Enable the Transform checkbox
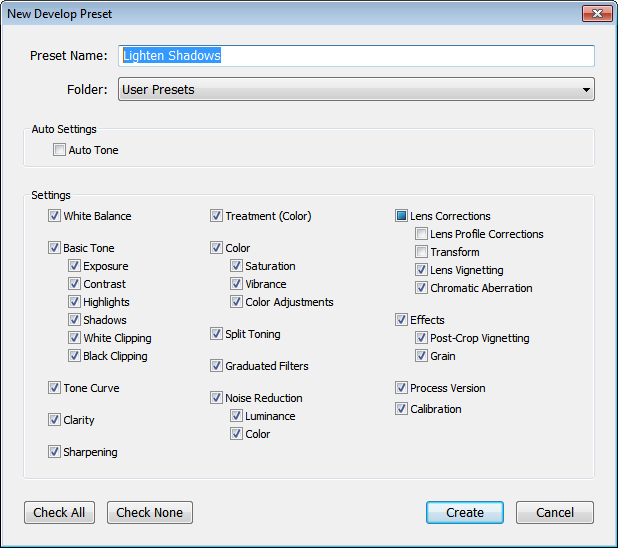This screenshot has height=548, width=618. click(x=421, y=252)
